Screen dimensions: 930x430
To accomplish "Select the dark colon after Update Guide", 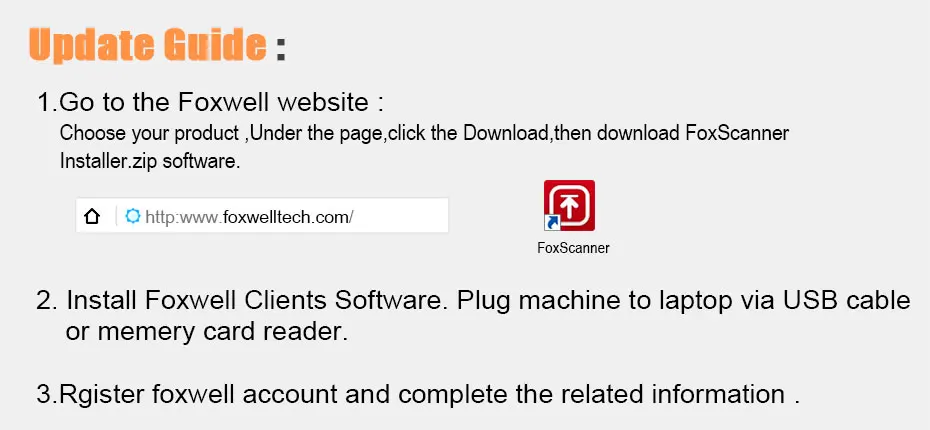I will pyautogui.click(x=281, y=49).
